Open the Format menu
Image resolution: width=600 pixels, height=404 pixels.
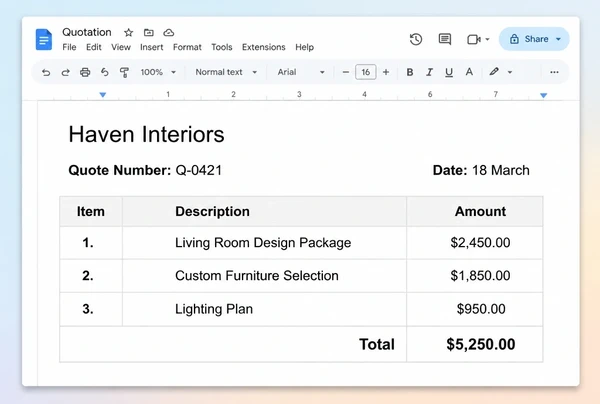coord(187,47)
